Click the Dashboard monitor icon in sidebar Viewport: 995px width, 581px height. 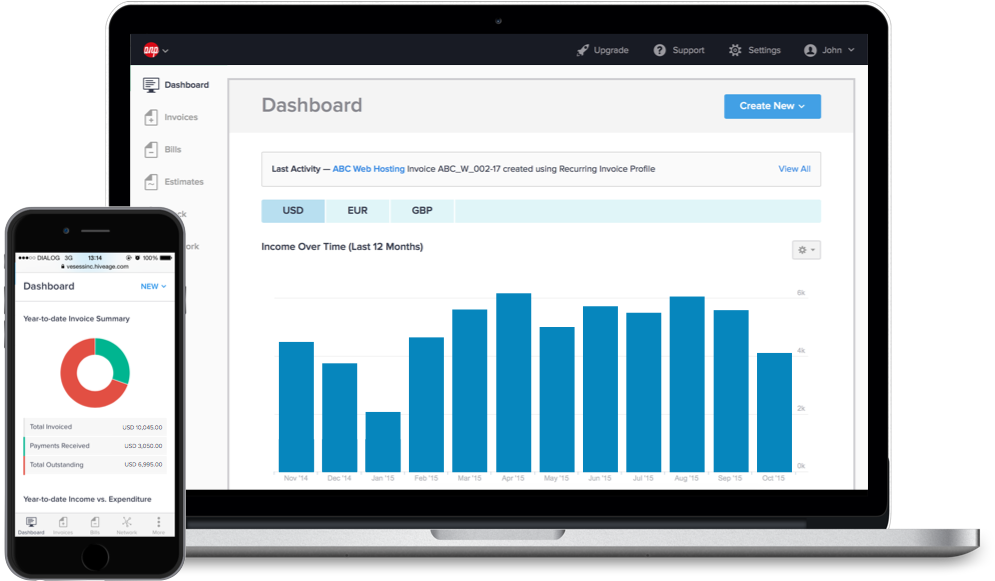point(150,85)
